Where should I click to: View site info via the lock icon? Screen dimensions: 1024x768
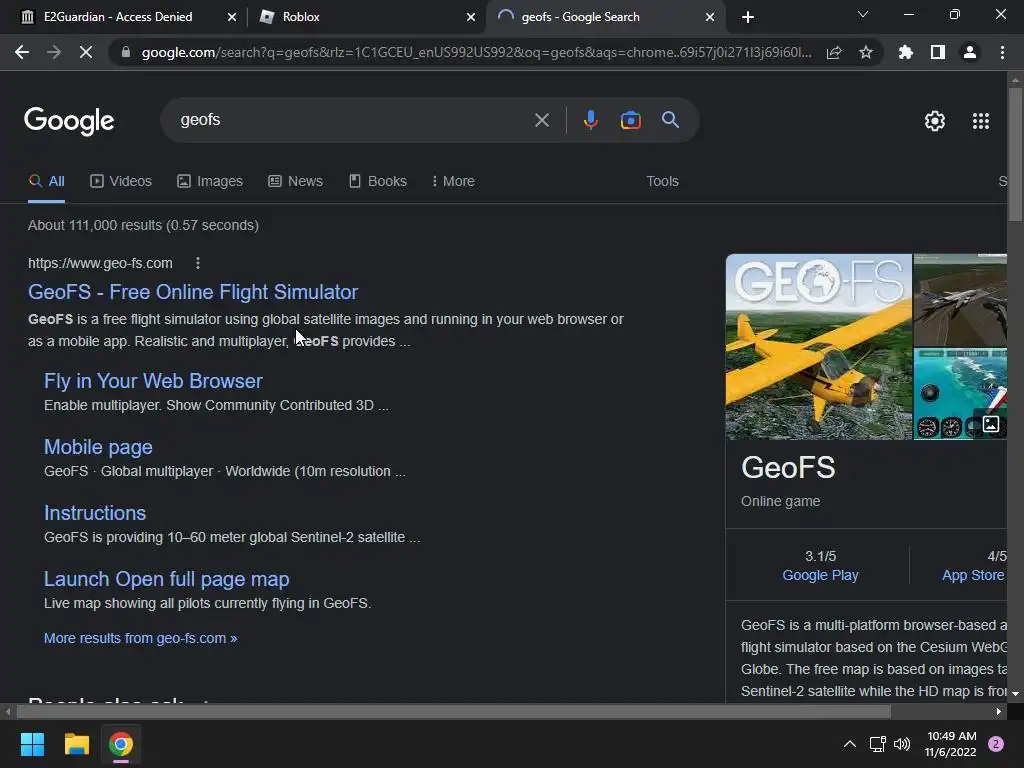[x=126, y=52]
